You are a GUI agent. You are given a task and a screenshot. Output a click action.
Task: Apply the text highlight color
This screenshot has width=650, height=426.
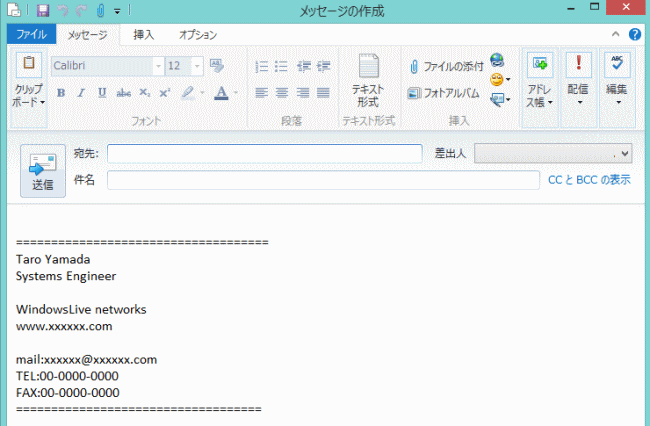point(188,92)
